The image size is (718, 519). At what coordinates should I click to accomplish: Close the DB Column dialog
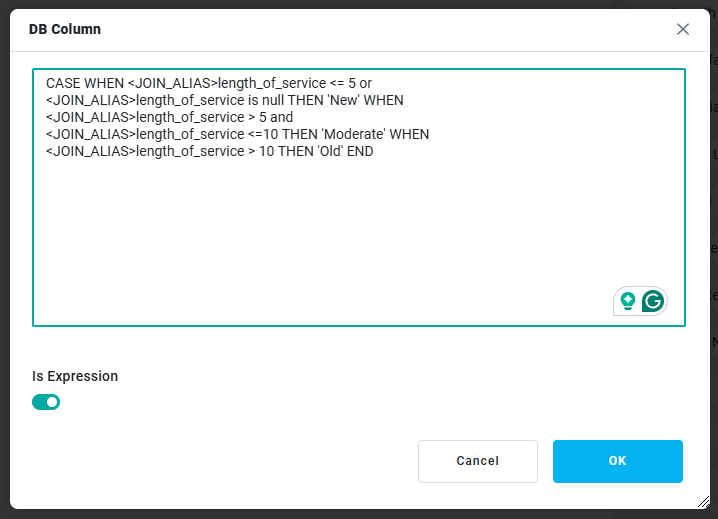point(683,29)
